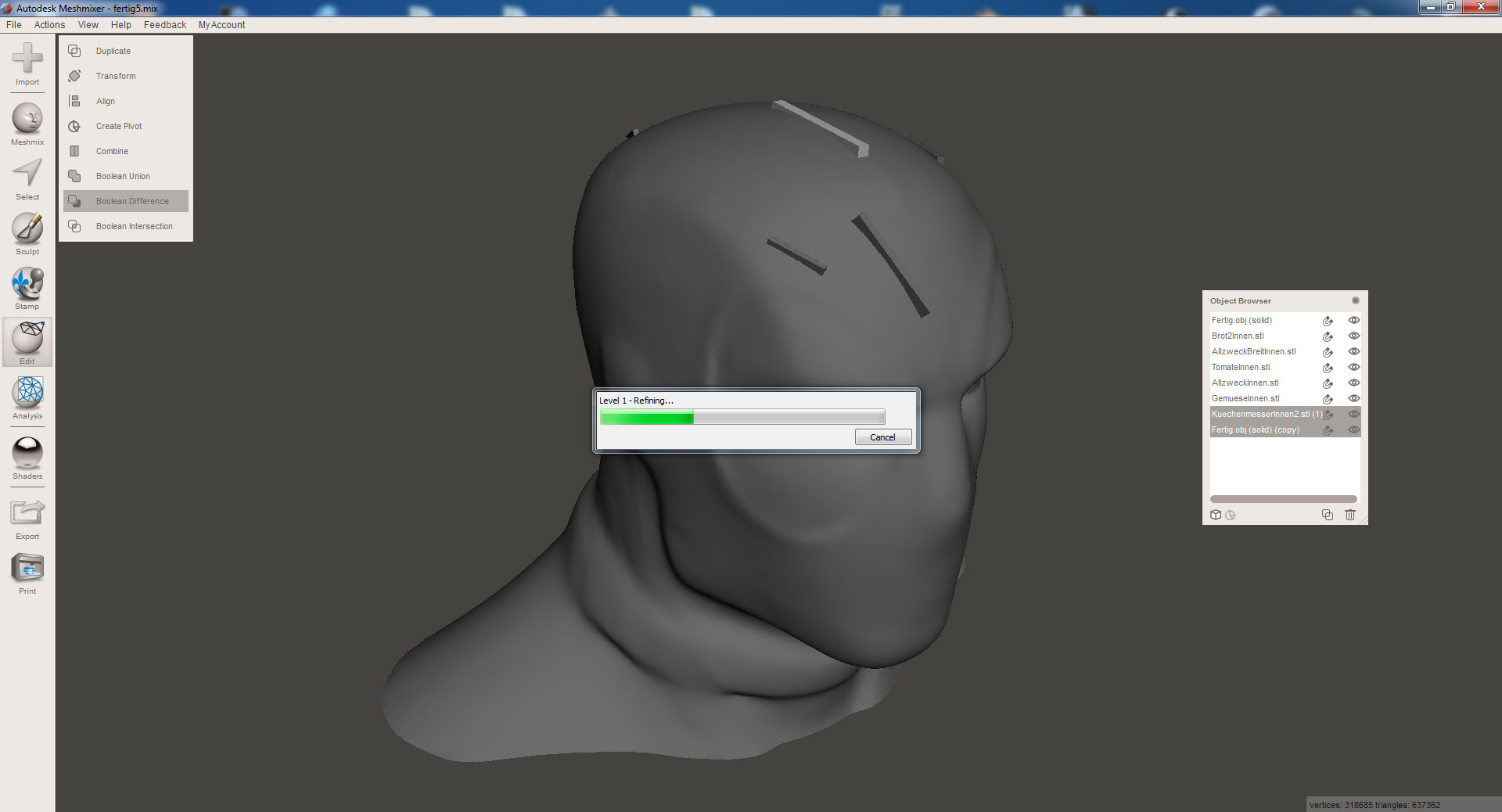Toggle visibility of AllzweckInnen.stl

pos(1354,383)
